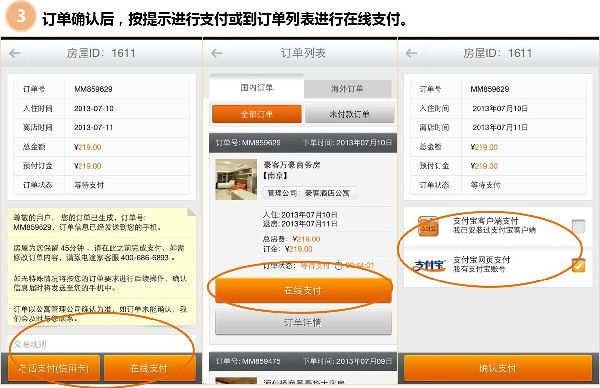Check the 支付宝客户端支付 checkbox
This screenshot has height=388, width=600.
tap(578, 226)
